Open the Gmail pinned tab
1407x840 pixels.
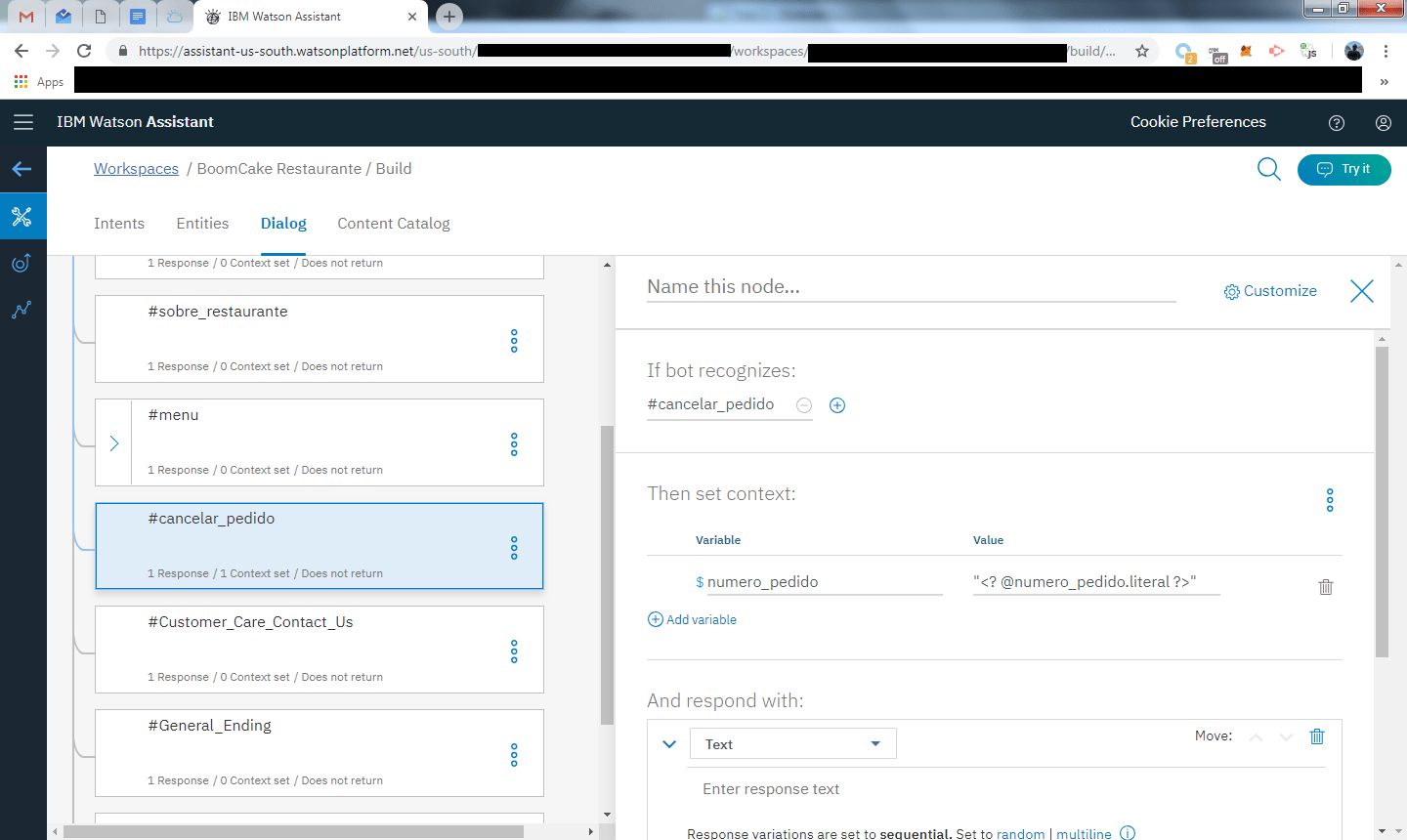pyautogui.click(x=26, y=17)
